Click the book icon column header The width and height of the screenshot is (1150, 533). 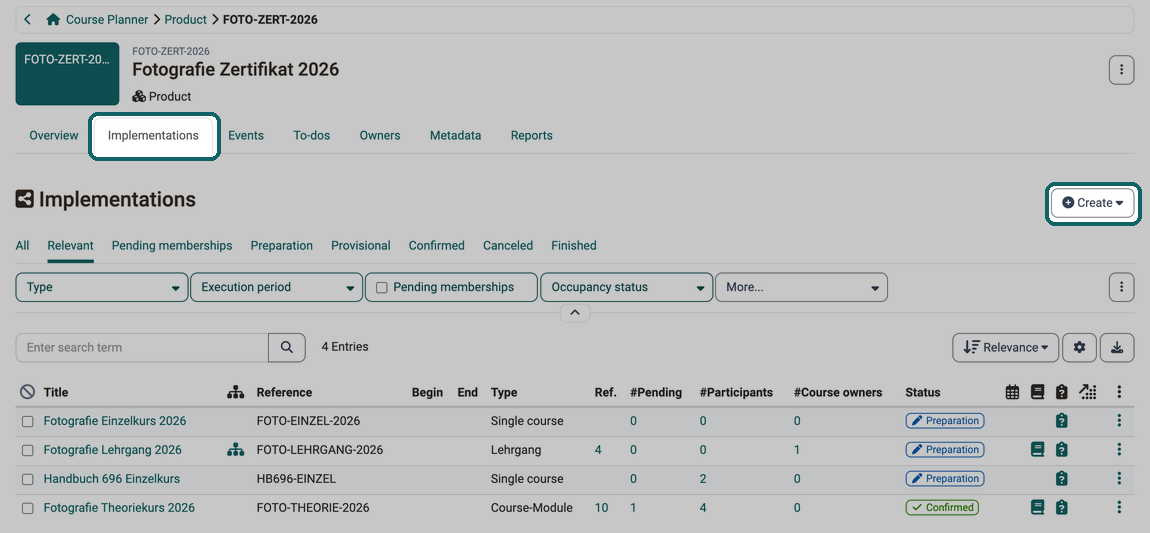(1037, 392)
